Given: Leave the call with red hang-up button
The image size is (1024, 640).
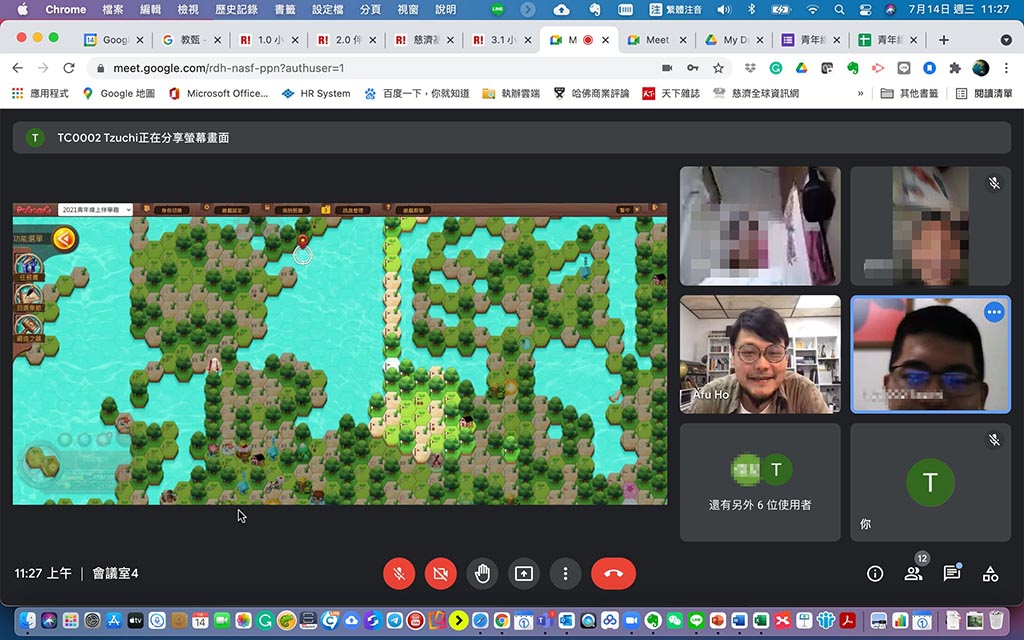Looking at the screenshot, I should coord(613,573).
